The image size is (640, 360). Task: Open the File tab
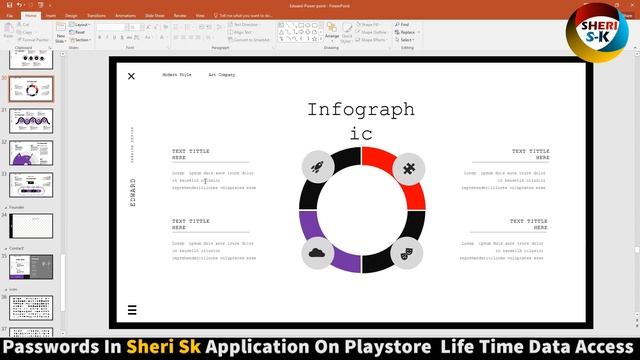pos(9,16)
